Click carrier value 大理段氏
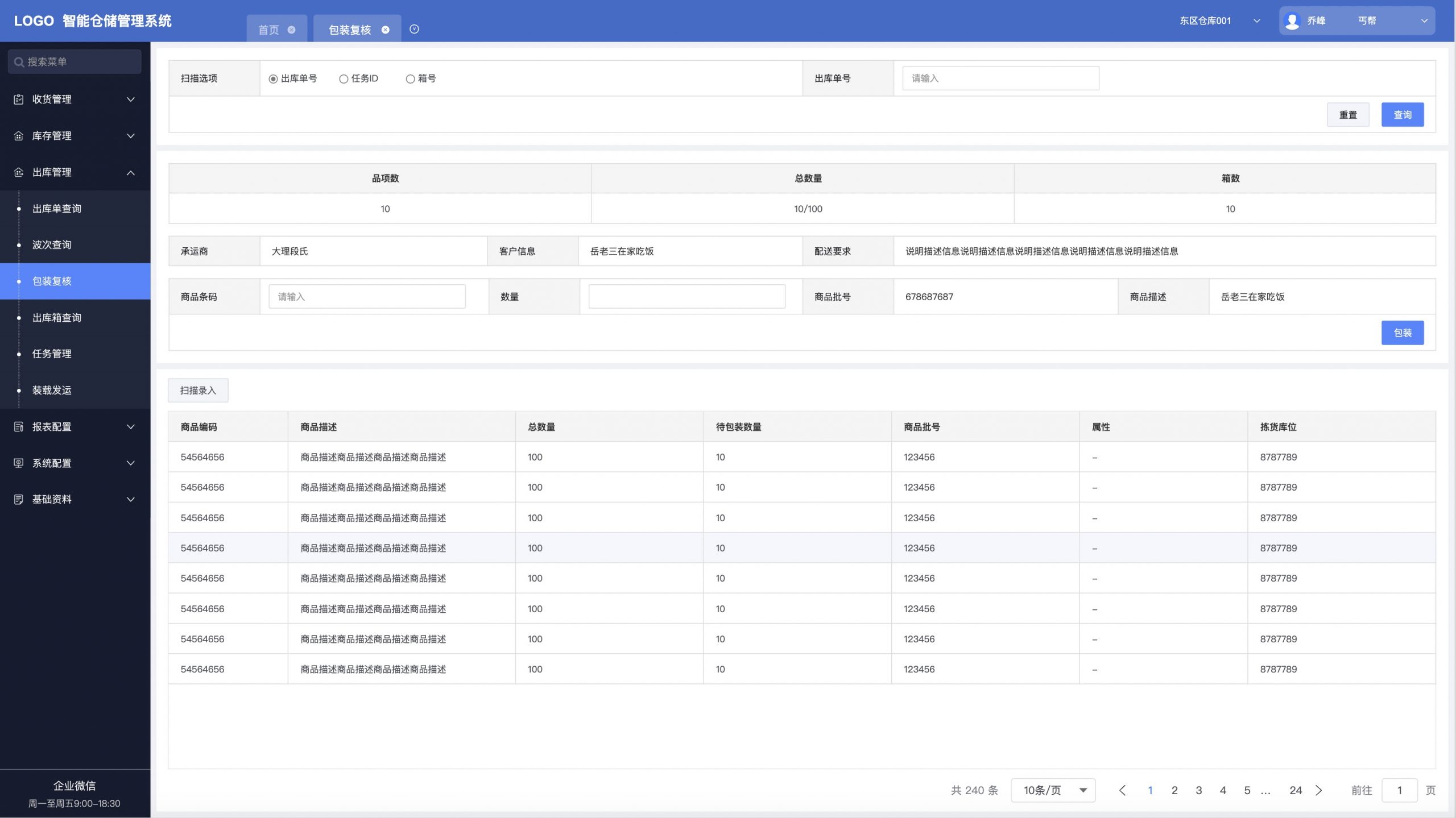The height and width of the screenshot is (818, 1456). coord(289,251)
